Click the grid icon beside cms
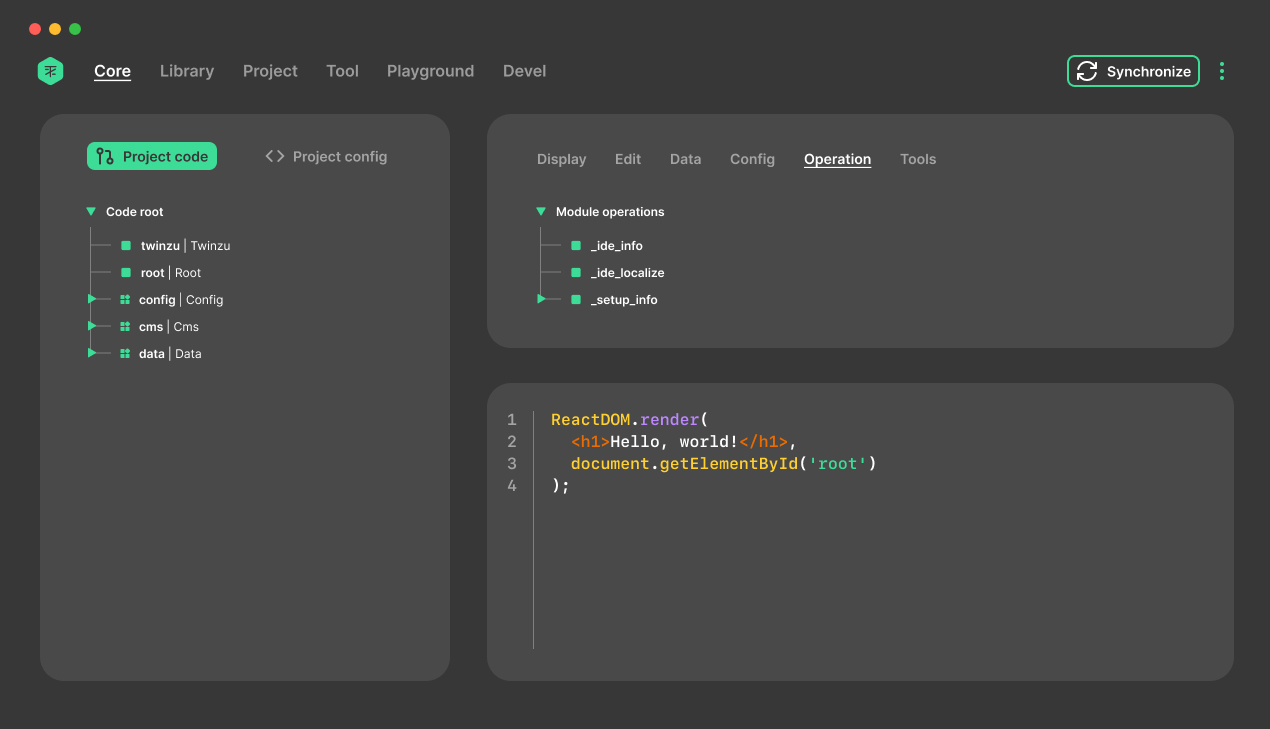Image resolution: width=1270 pixels, height=729 pixels. (125, 326)
